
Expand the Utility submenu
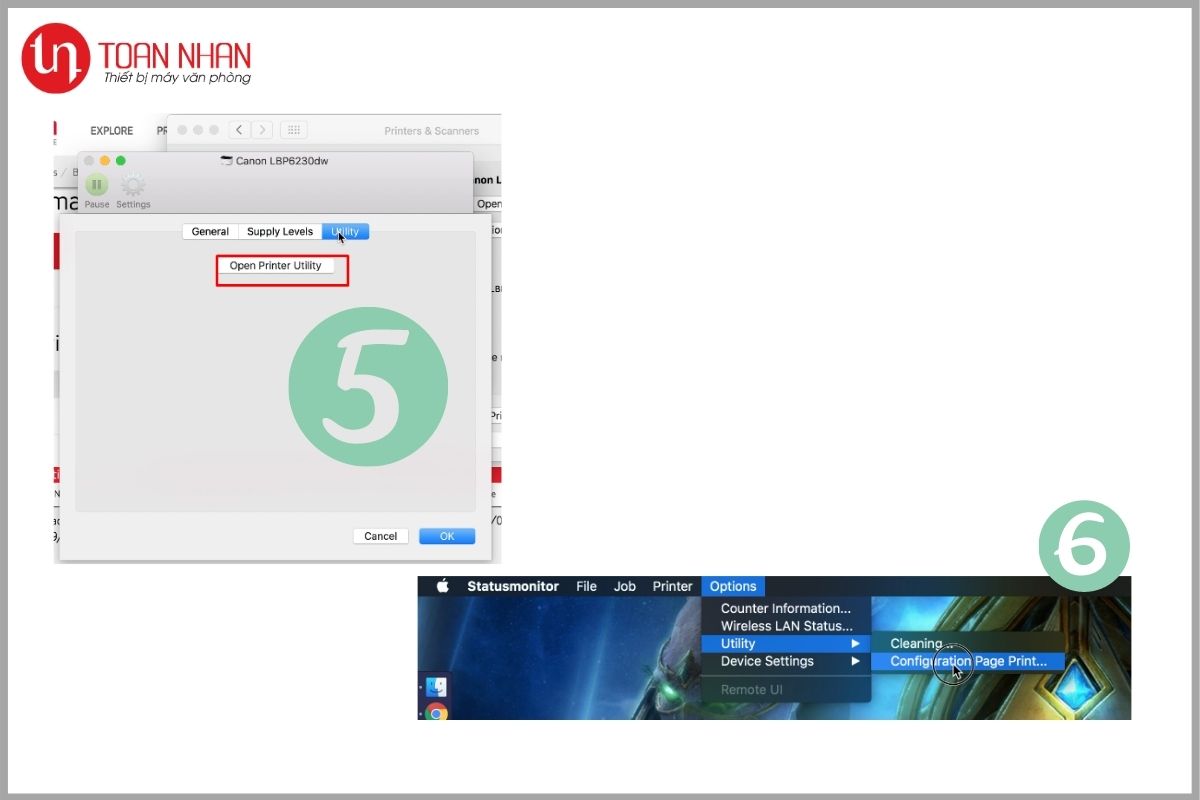click(786, 643)
